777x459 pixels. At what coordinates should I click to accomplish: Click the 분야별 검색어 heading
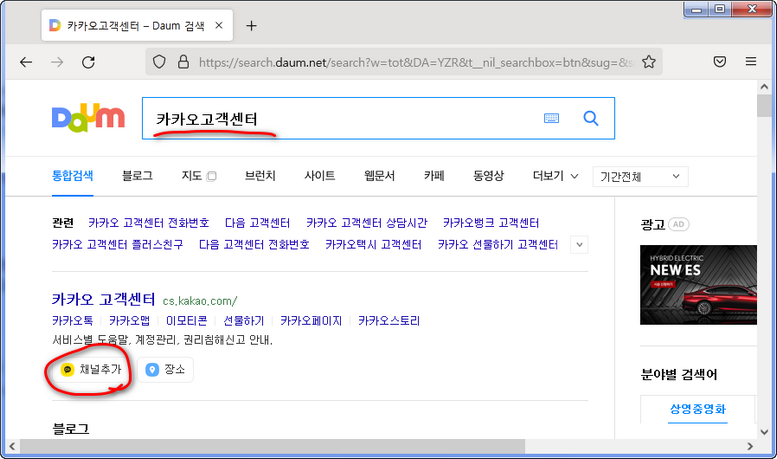tap(678, 374)
